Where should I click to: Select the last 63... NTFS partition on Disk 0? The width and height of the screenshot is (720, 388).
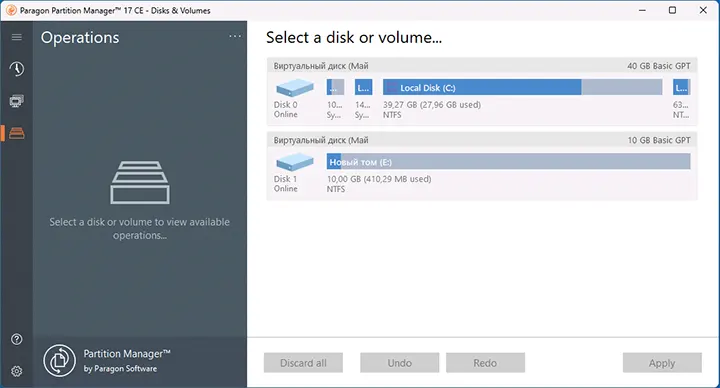point(681,87)
